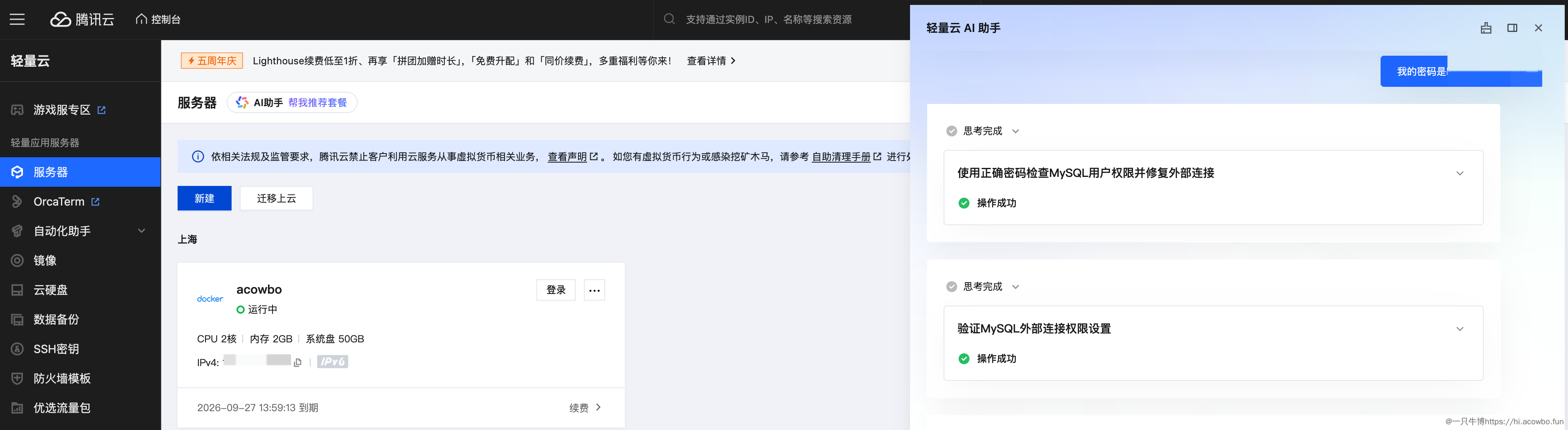Viewport: 1568px width, 430px height.
Task: Click 操作成功 under 验证MySQL外部连接权限设置
Action: (x=987, y=359)
